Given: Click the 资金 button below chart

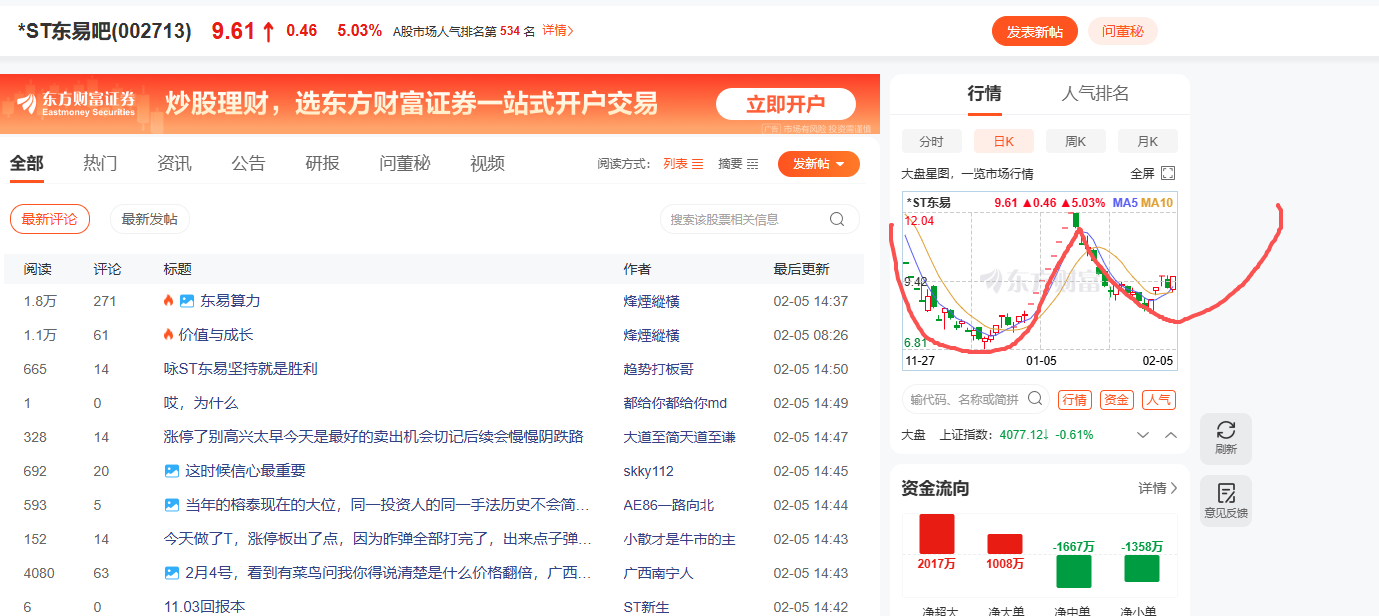Looking at the screenshot, I should click(x=1117, y=400).
